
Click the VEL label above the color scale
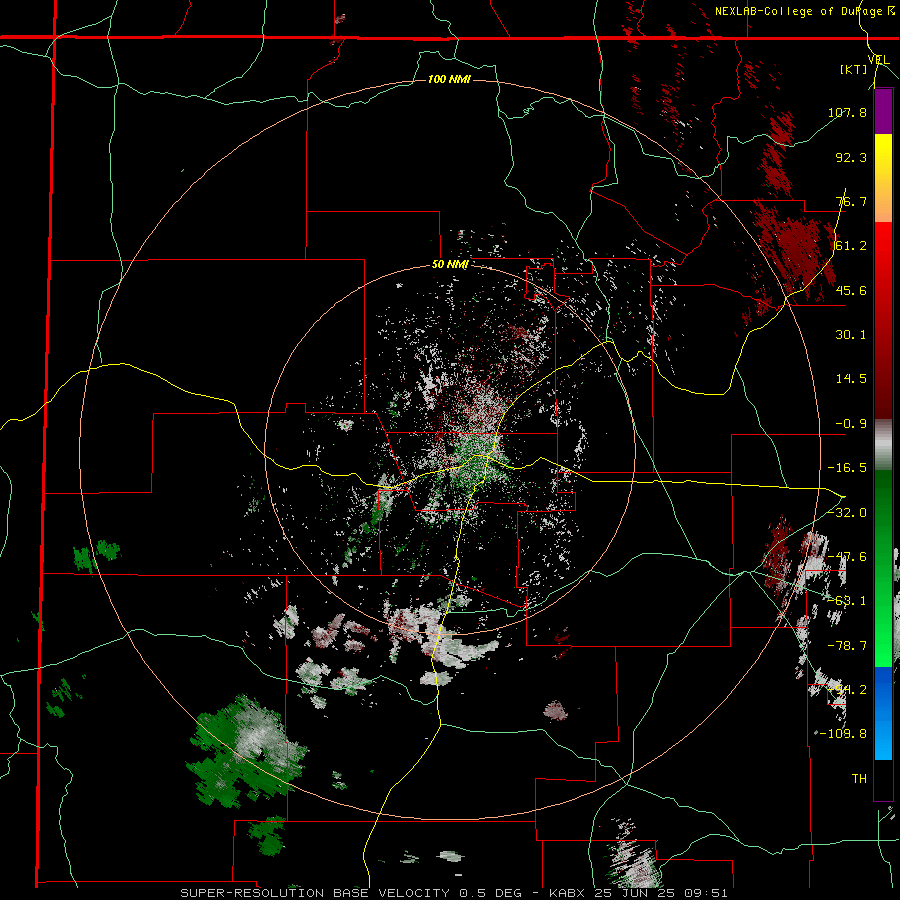pos(878,59)
